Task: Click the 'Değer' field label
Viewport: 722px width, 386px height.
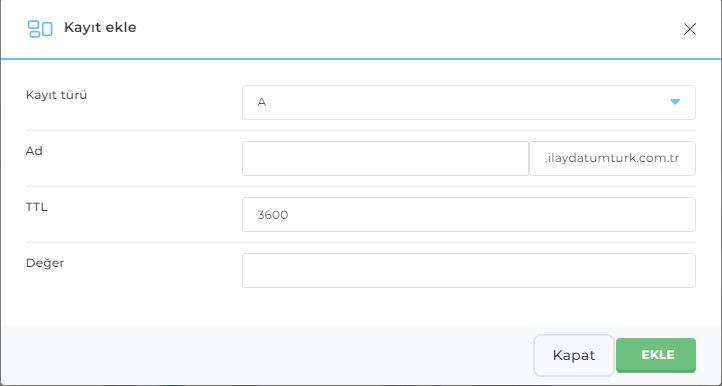Action: point(45,263)
